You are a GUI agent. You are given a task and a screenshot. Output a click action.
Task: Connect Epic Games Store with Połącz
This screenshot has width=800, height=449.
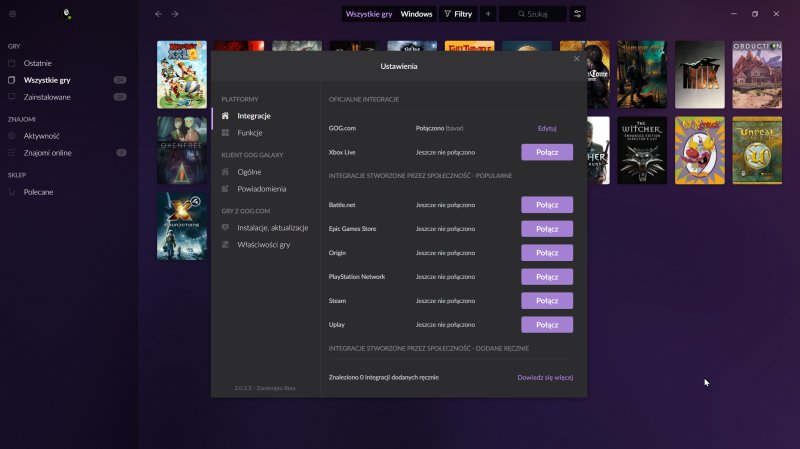[547, 229]
